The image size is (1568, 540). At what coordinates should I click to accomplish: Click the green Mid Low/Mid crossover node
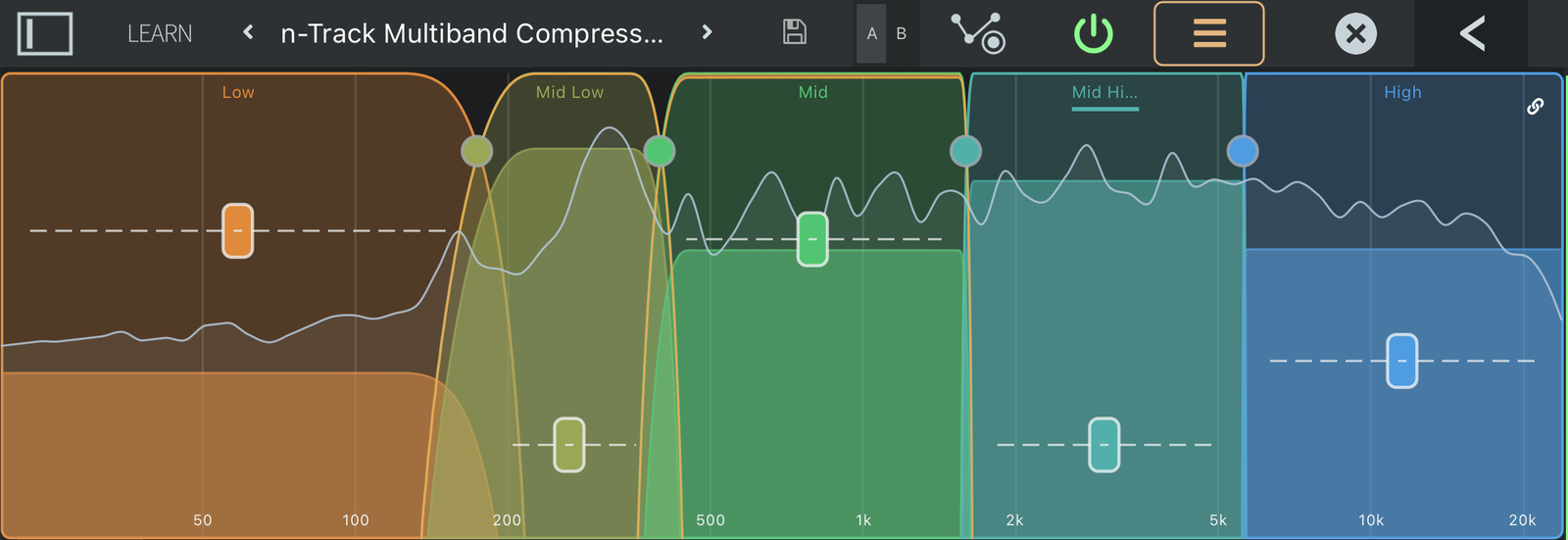click(x=660, y=151)
